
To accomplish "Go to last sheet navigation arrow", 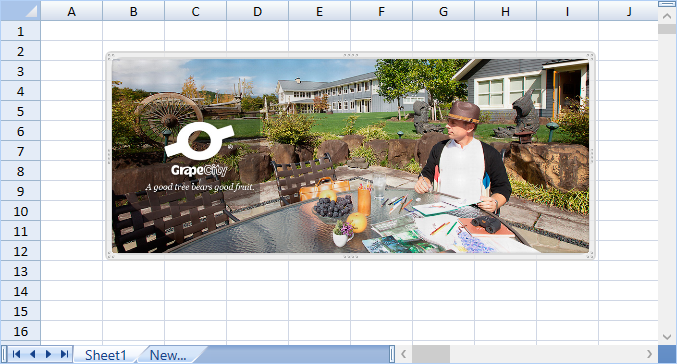I will pyautogui.click(x=64, y=354).
